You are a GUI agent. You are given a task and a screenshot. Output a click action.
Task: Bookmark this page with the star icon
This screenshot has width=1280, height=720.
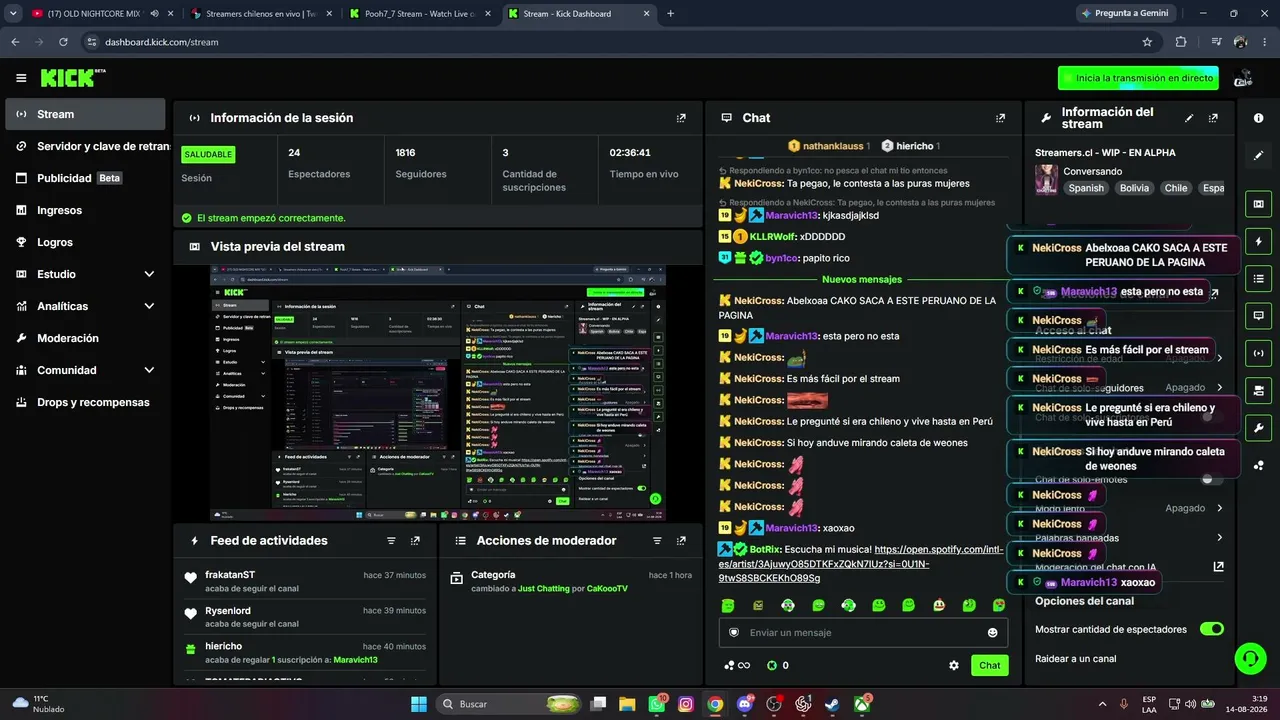(1147, 42)
